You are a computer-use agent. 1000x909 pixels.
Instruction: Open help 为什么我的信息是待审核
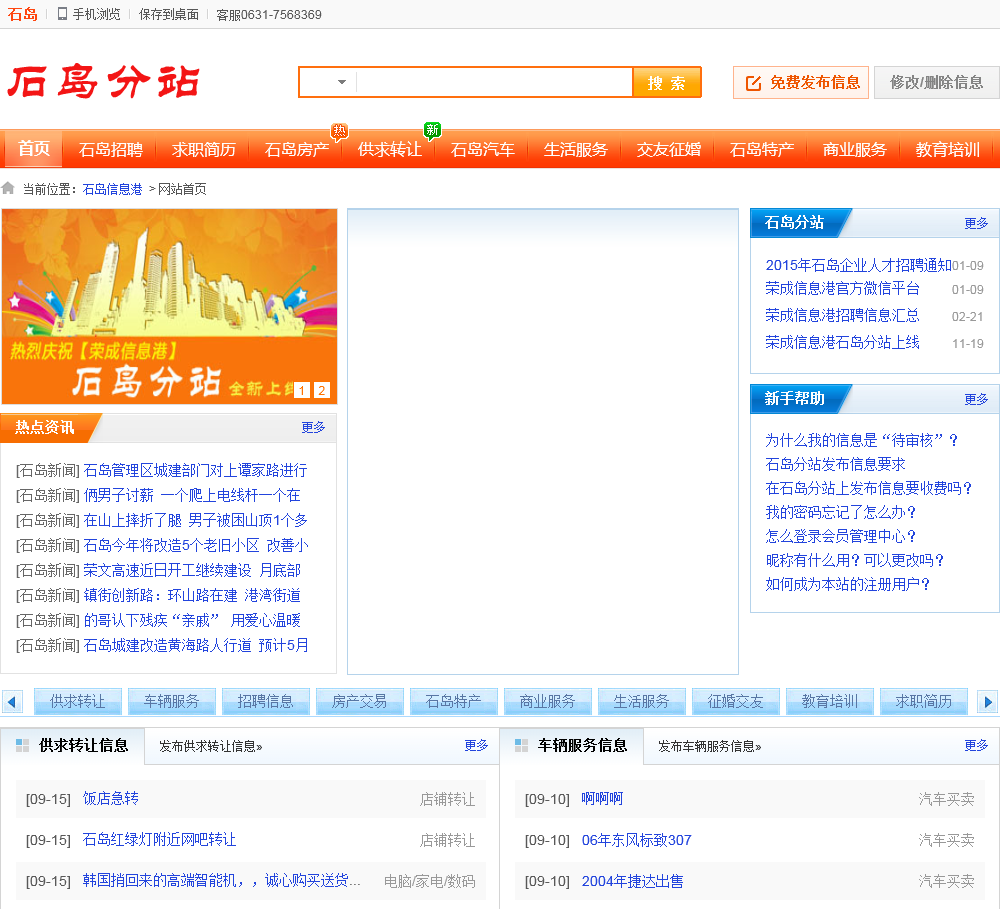coord(862,440)
